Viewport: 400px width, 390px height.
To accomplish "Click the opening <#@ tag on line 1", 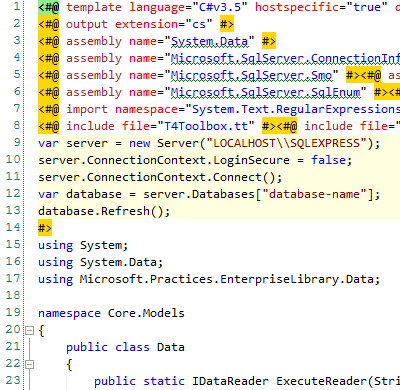I will click(x=49, y=7).
